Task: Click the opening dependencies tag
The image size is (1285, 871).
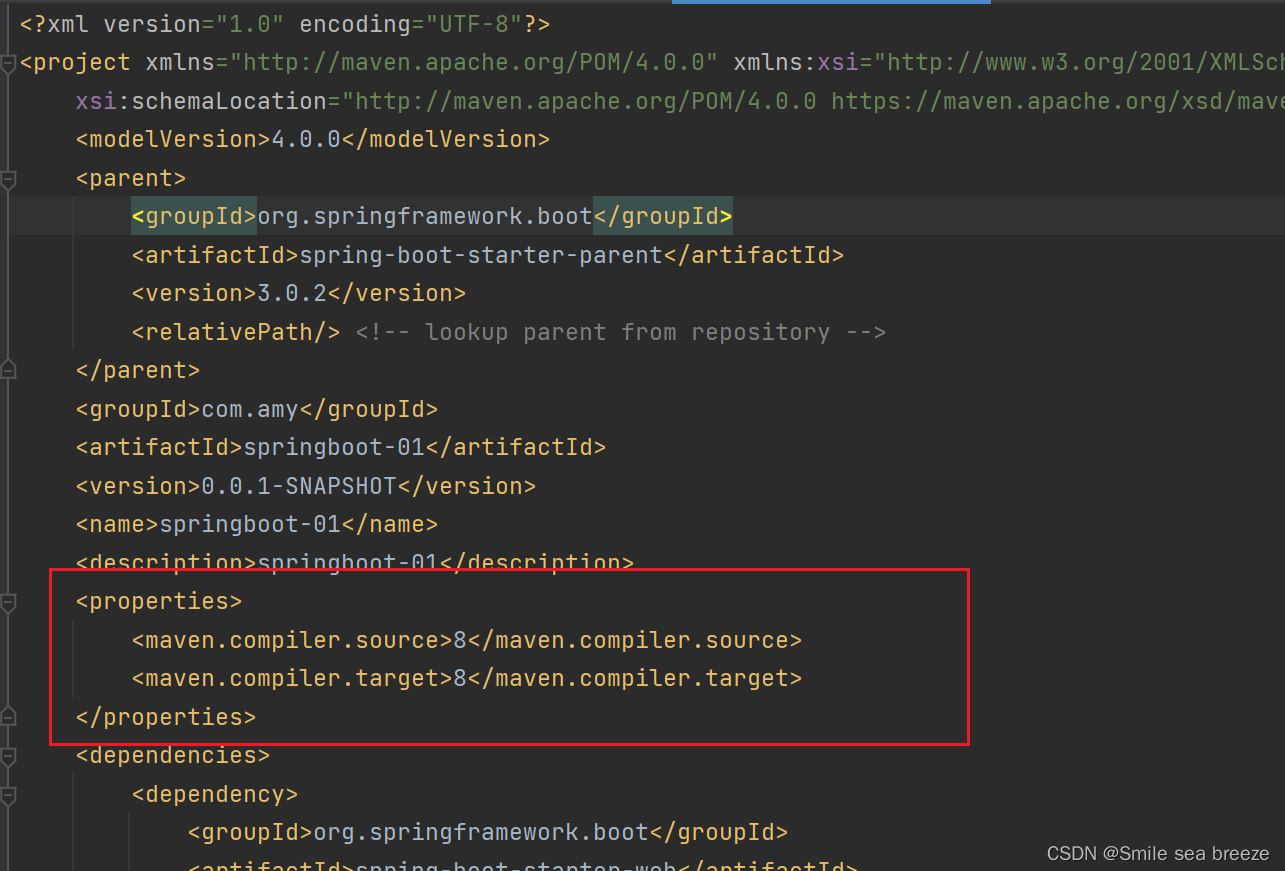Action: pyautogui.click(x=173, y=755)
